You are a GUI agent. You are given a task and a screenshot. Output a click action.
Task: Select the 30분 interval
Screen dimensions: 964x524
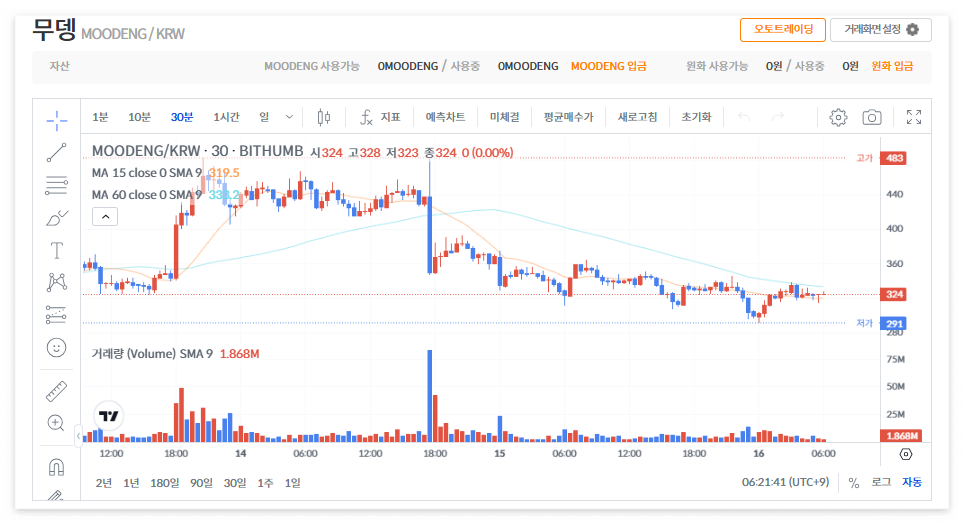tap(182, 117)
